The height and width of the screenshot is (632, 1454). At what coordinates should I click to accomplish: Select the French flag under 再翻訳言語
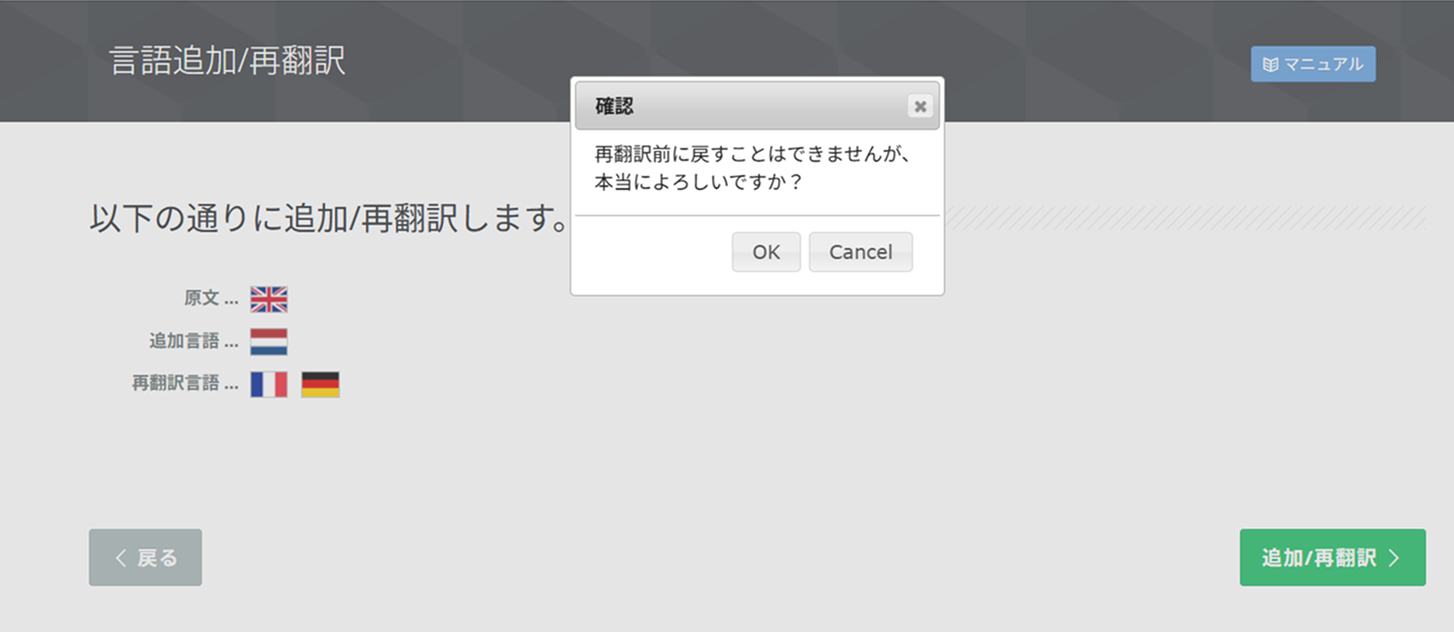pyautogui.click(x=269, y=385)
